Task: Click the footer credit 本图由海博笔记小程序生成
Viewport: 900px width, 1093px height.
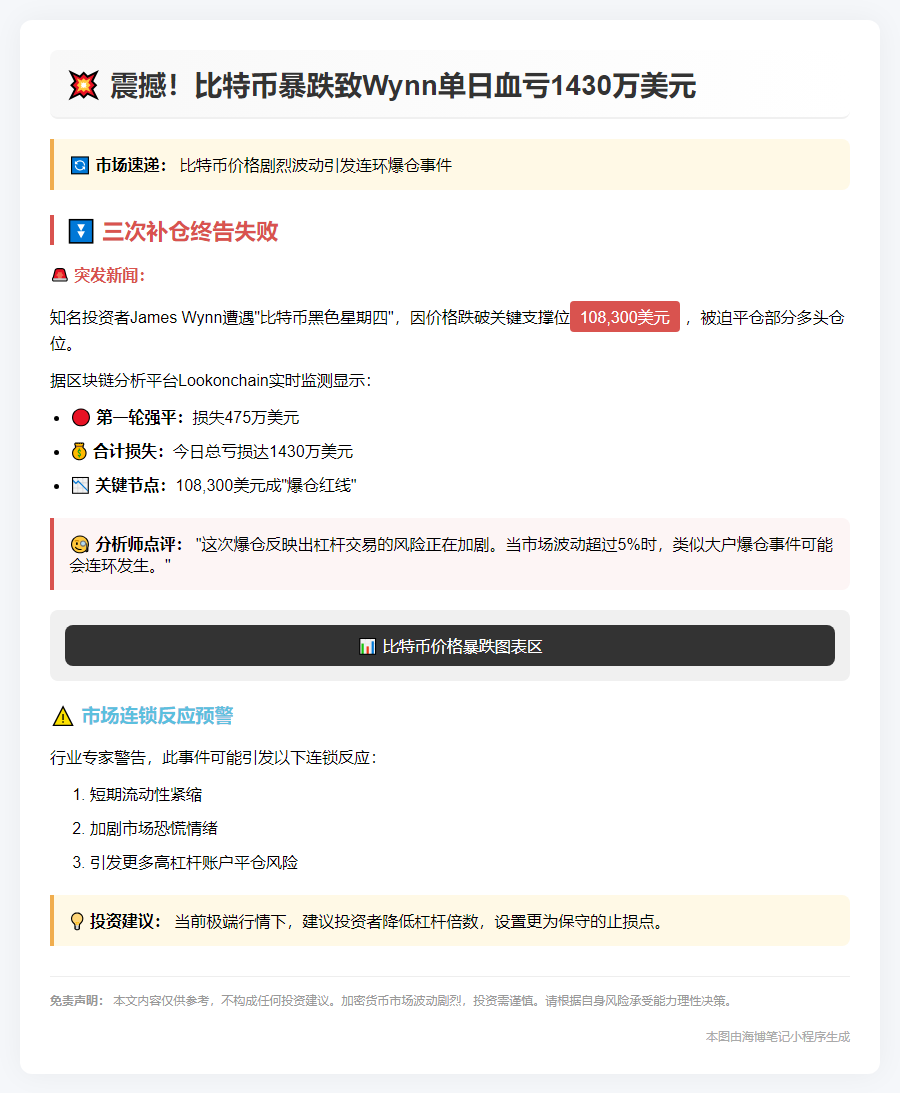Action: pos(778,1037)
